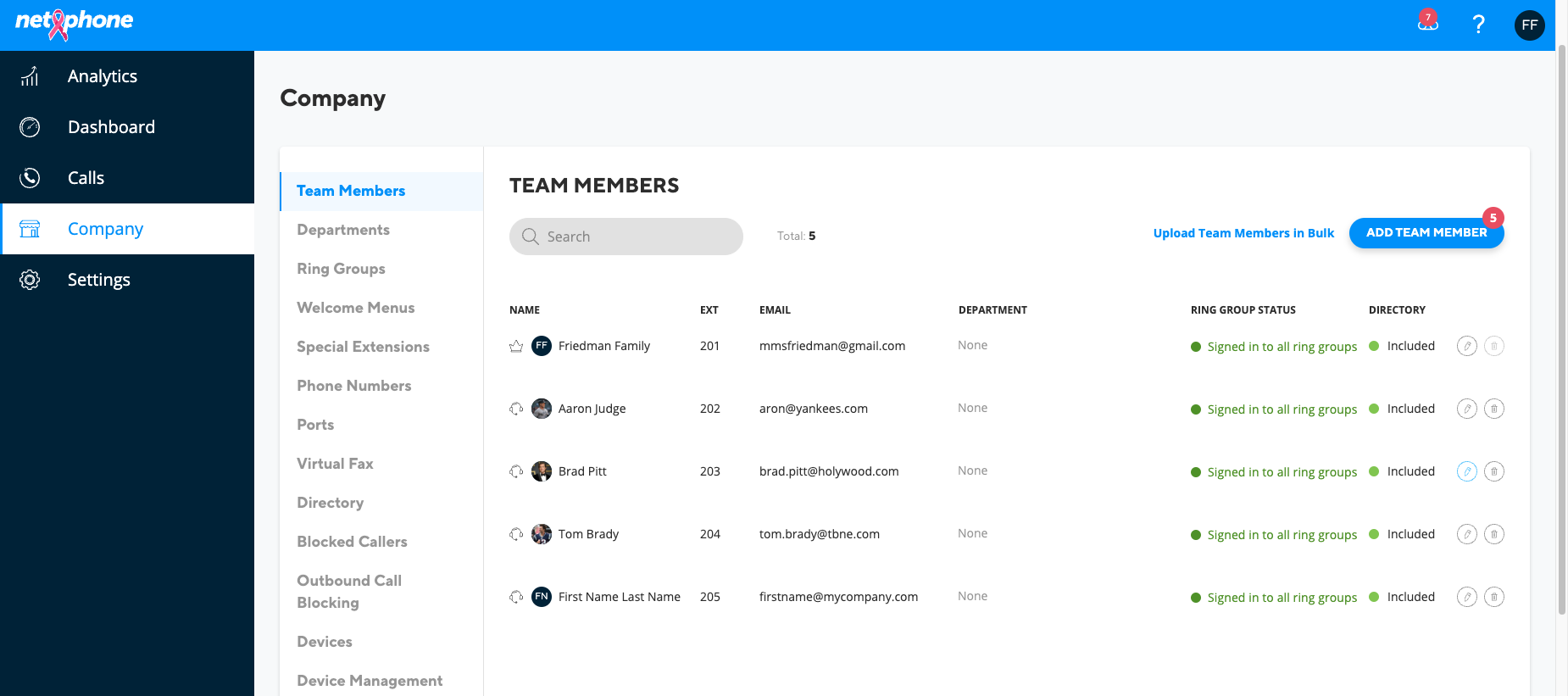Viewport: 1568px width, 696px height.
Task: Click the headset icon beside Aaron Judge
Action: (516, 409)
